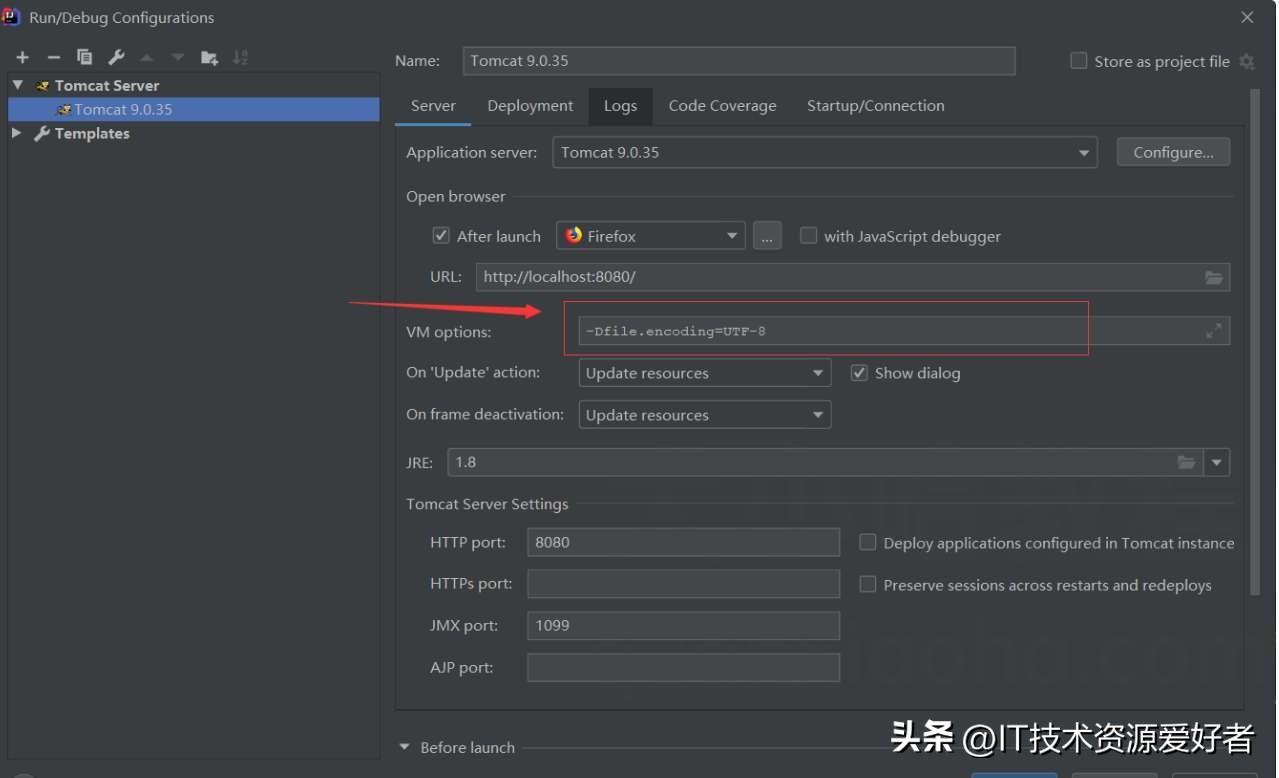Click AJP port field
The width and height of the screenshot is (1279, 778).
(x=683, y=667)
